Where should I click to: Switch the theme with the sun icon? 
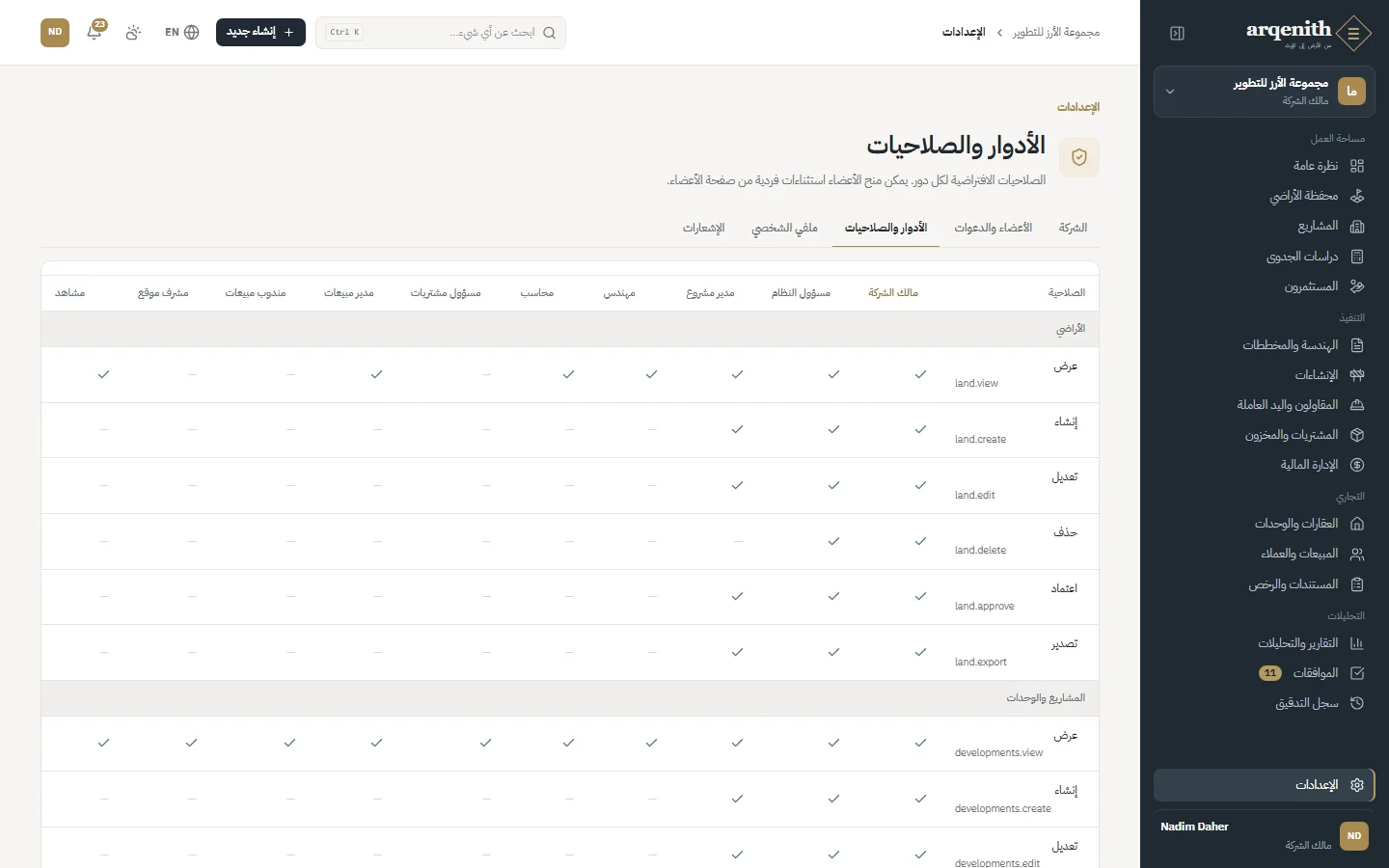(x=133, y=33)
